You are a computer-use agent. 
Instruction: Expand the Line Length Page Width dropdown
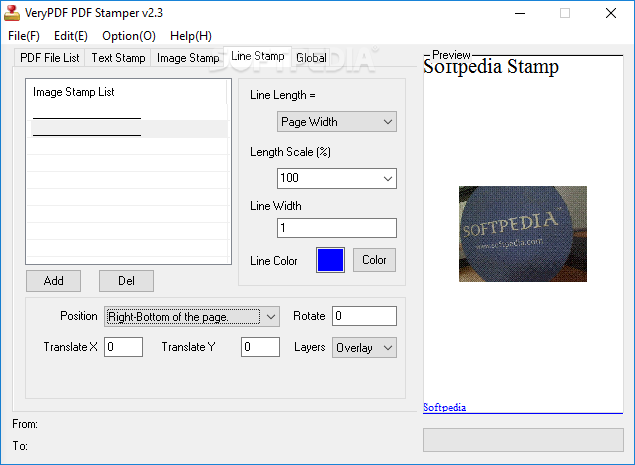(x=337, y=122)
